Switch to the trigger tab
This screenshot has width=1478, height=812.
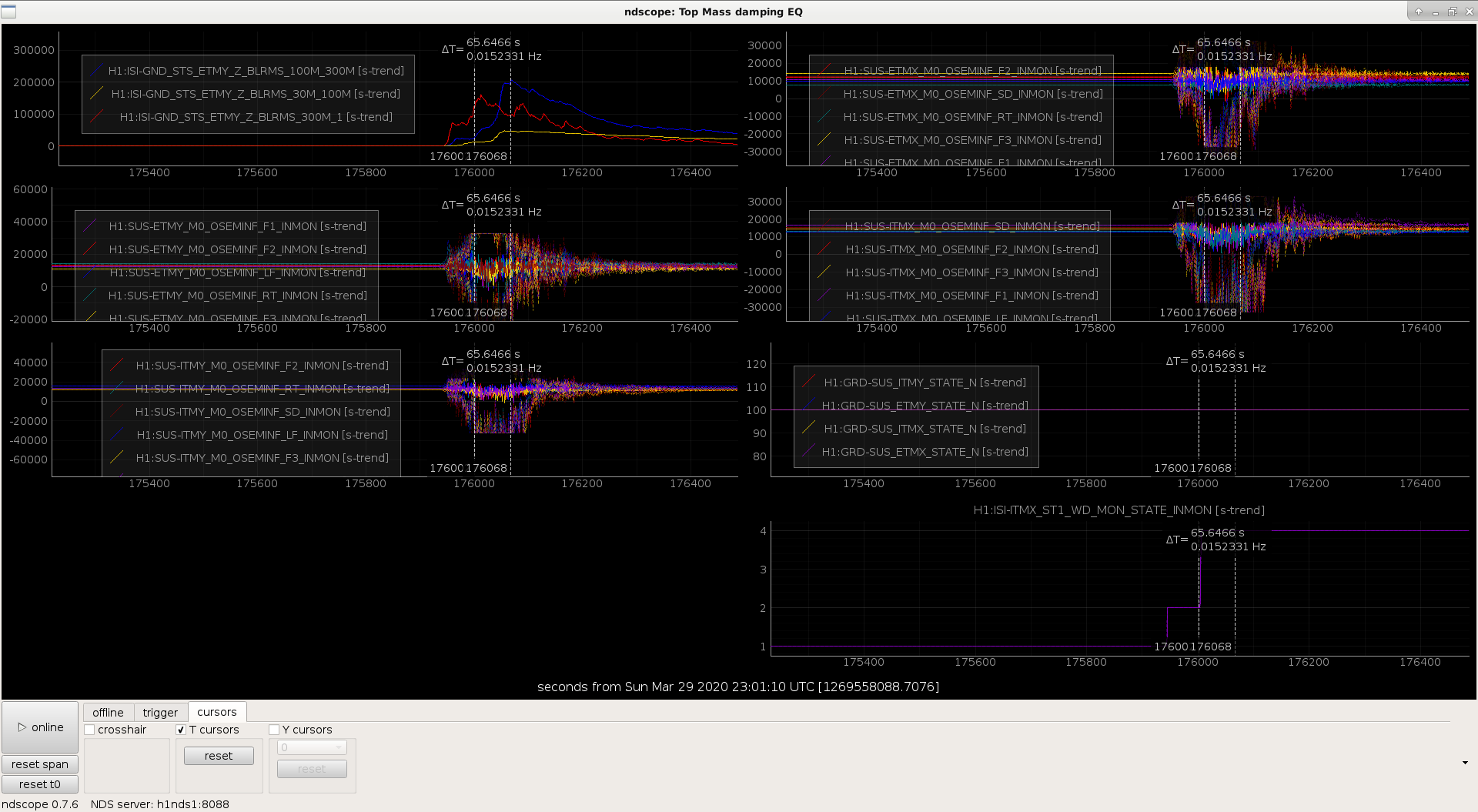[160, 713]
